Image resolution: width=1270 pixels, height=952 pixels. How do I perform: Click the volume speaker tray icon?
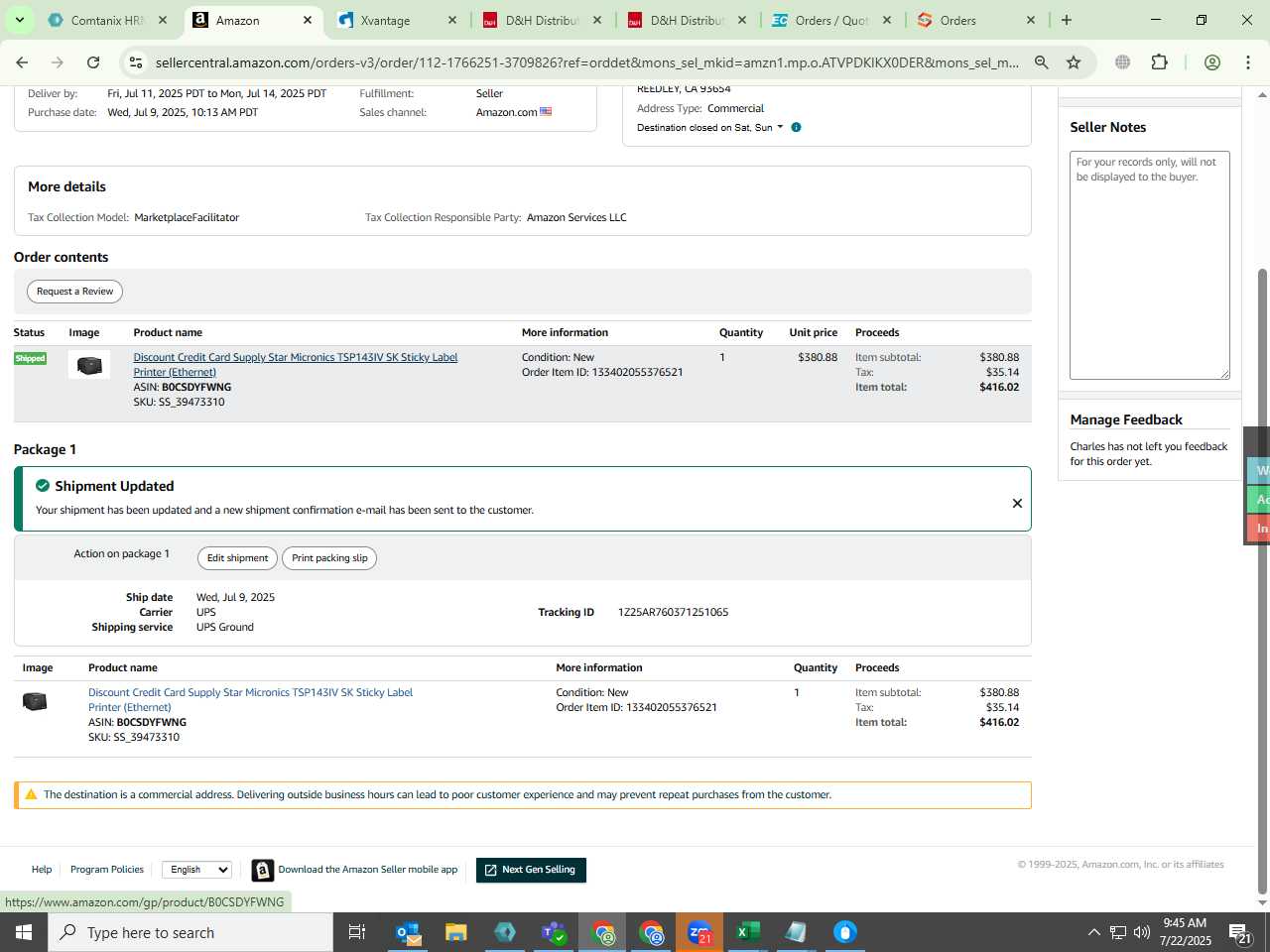tap(1142, 932)
